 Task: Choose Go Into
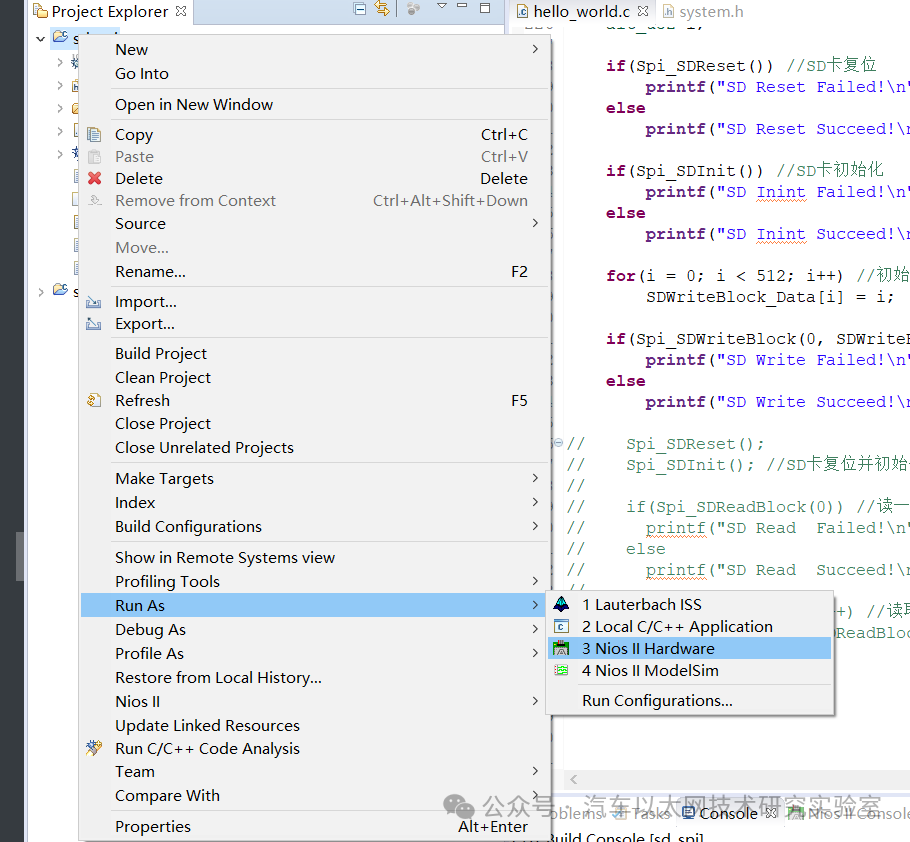(314, 74)
